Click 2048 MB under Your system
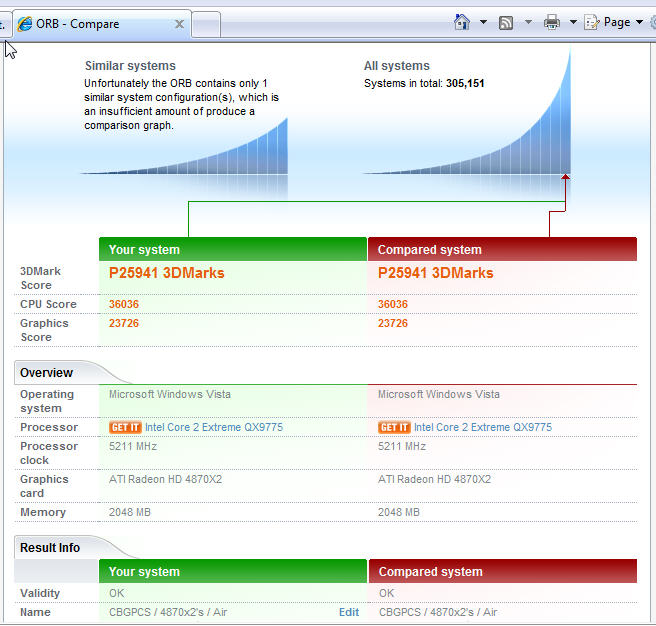The width and height of the screenshot is (656, 626). pos(130,512)
